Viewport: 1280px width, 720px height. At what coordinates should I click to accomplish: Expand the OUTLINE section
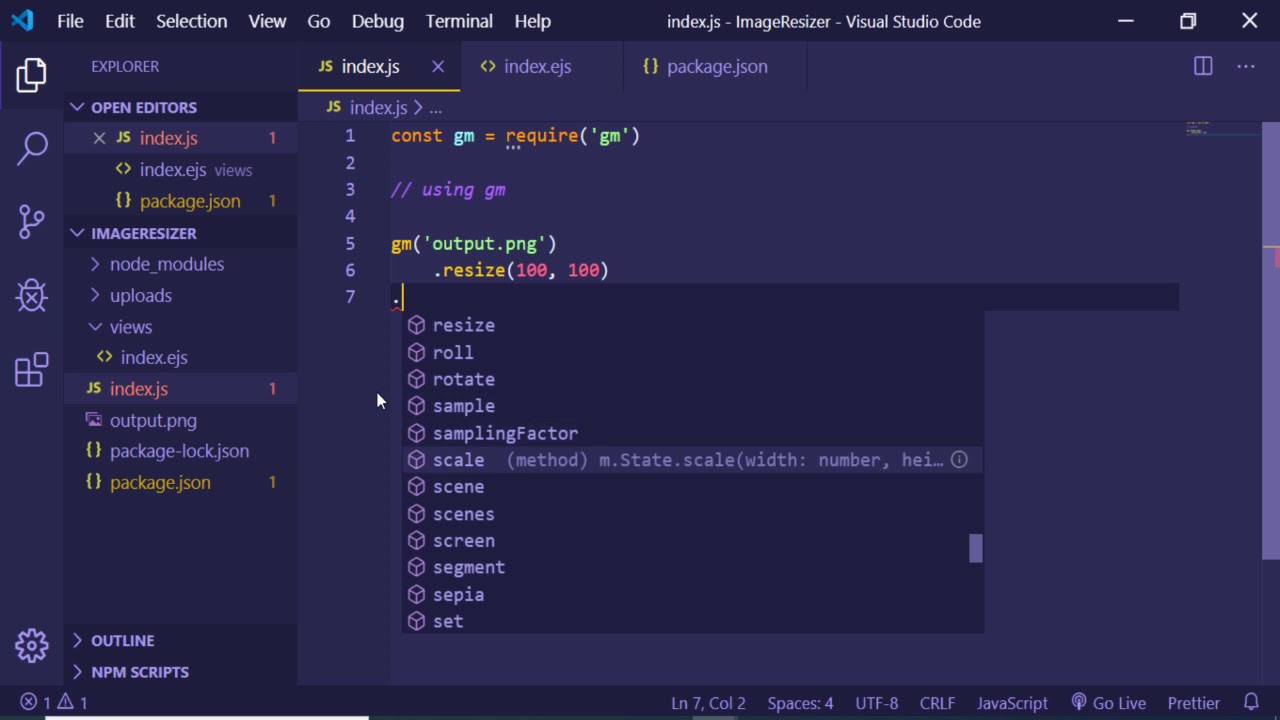122,640
